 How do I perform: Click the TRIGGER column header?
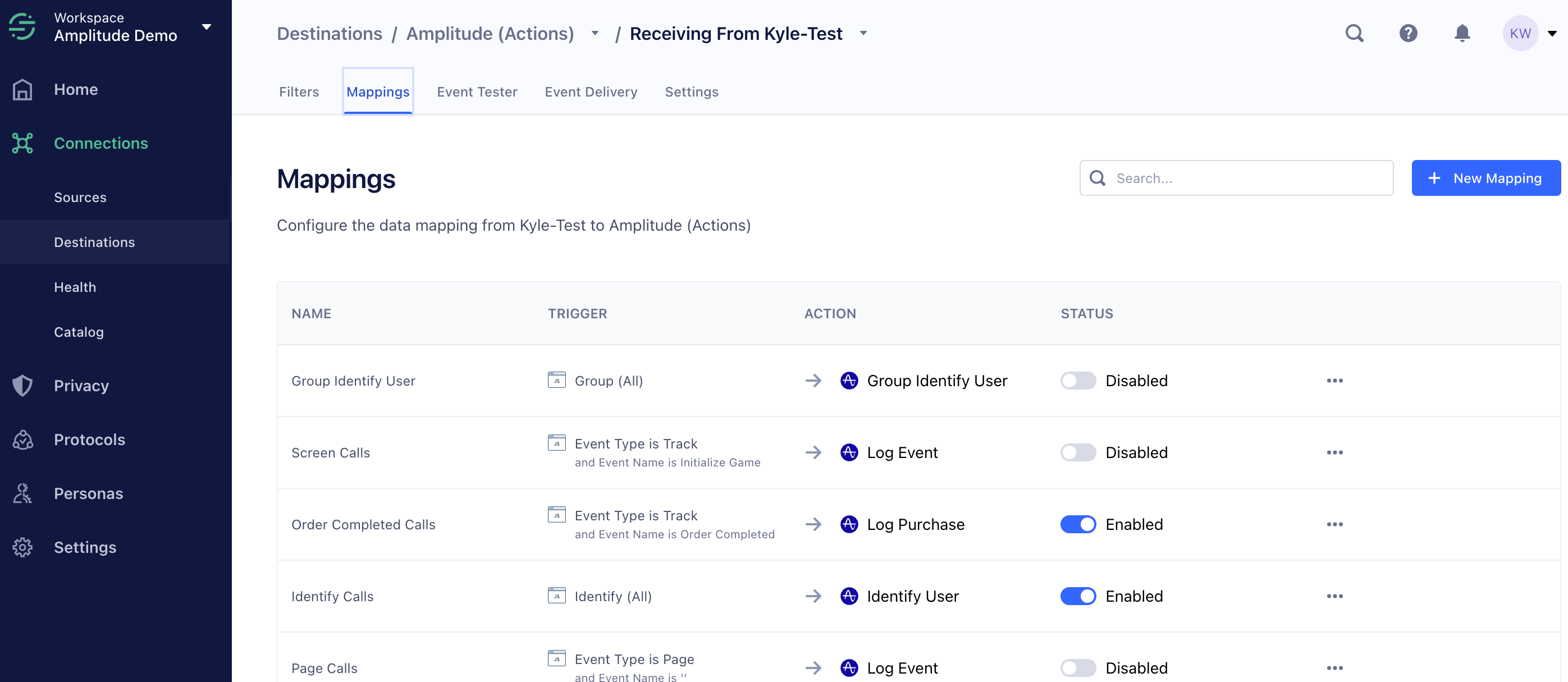click(577, 313)
